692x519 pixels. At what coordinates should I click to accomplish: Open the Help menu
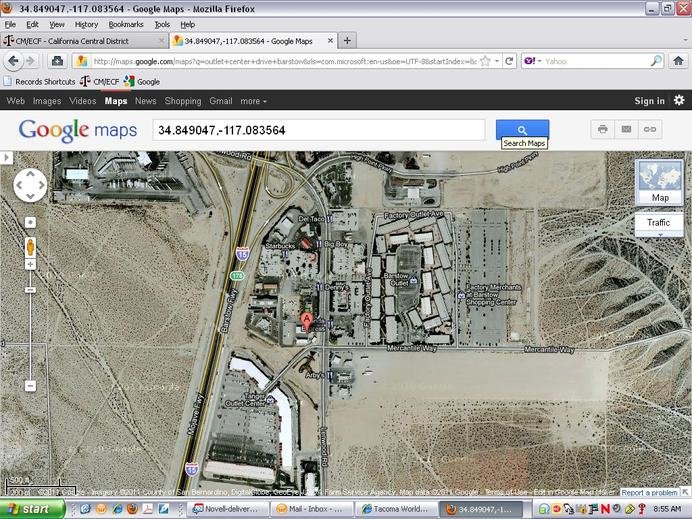[x=188, y=24]
